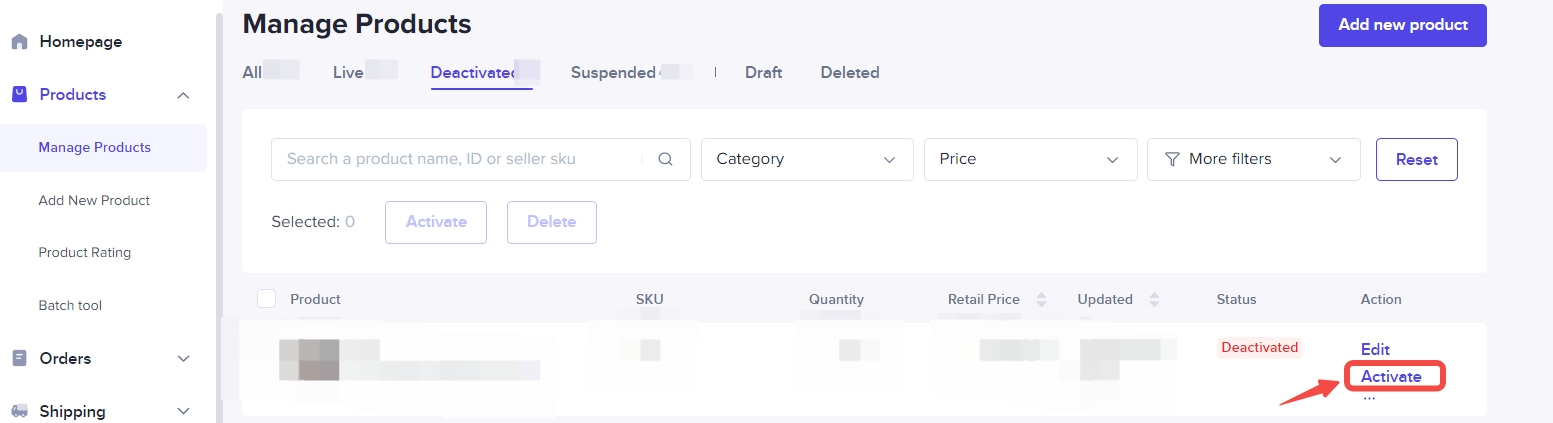
Task: Click the Products shopping bag icon
Action: tap(19, 94)
